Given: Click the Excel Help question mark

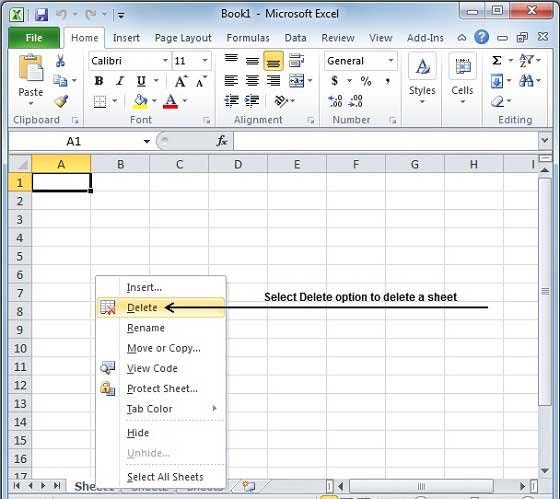Looking at the screenshot, I should (x=481, y=37).
